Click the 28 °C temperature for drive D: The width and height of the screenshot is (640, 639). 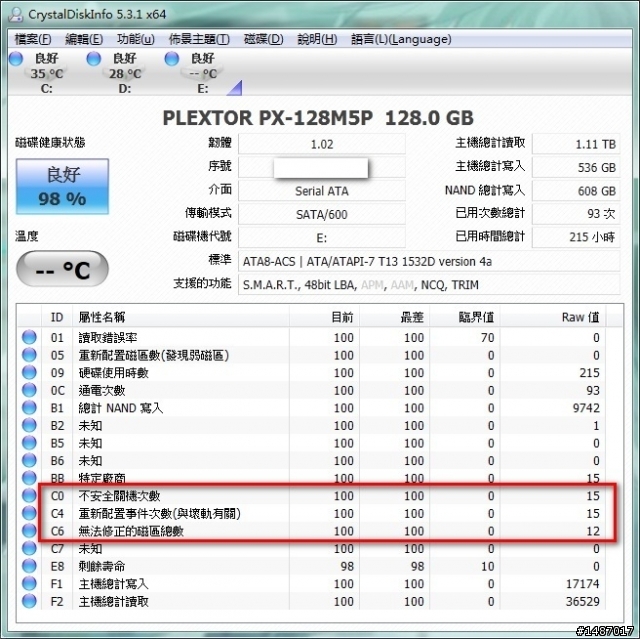125,74
